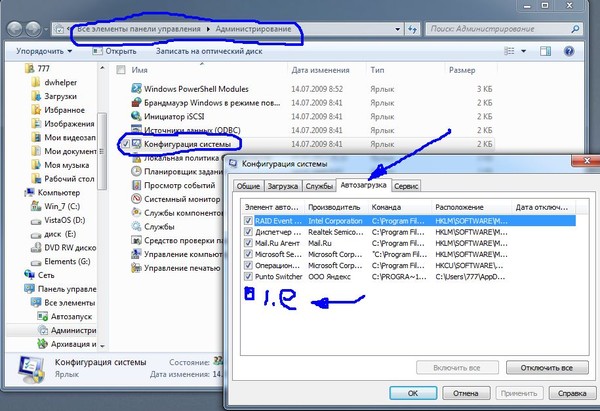Click the Отключить все button

pos(547,368)
